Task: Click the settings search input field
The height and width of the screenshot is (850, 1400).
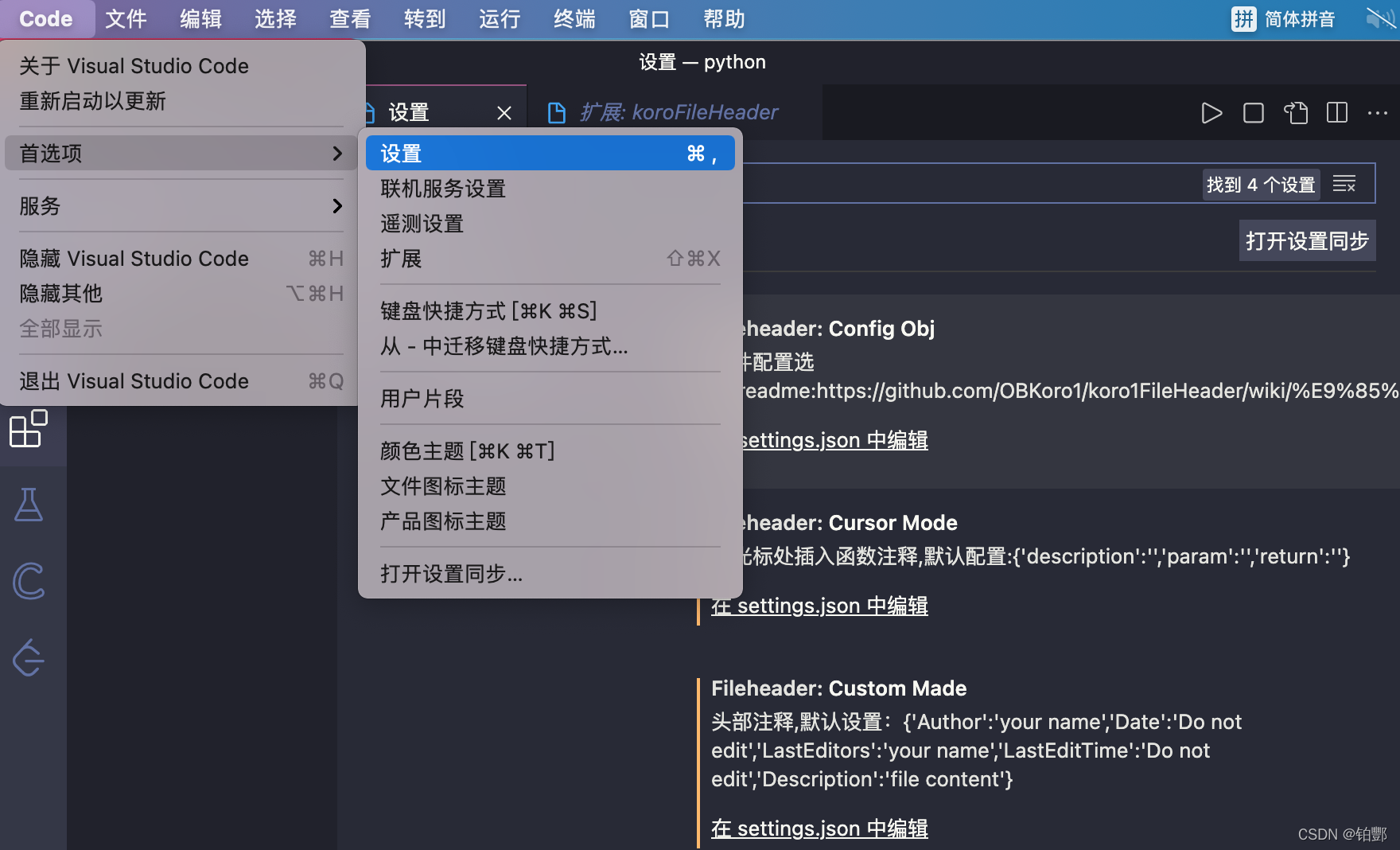Action: click(970, 184)
